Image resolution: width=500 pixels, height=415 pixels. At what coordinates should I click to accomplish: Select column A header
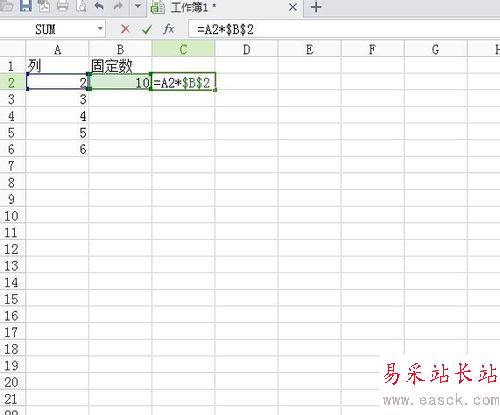57,50
